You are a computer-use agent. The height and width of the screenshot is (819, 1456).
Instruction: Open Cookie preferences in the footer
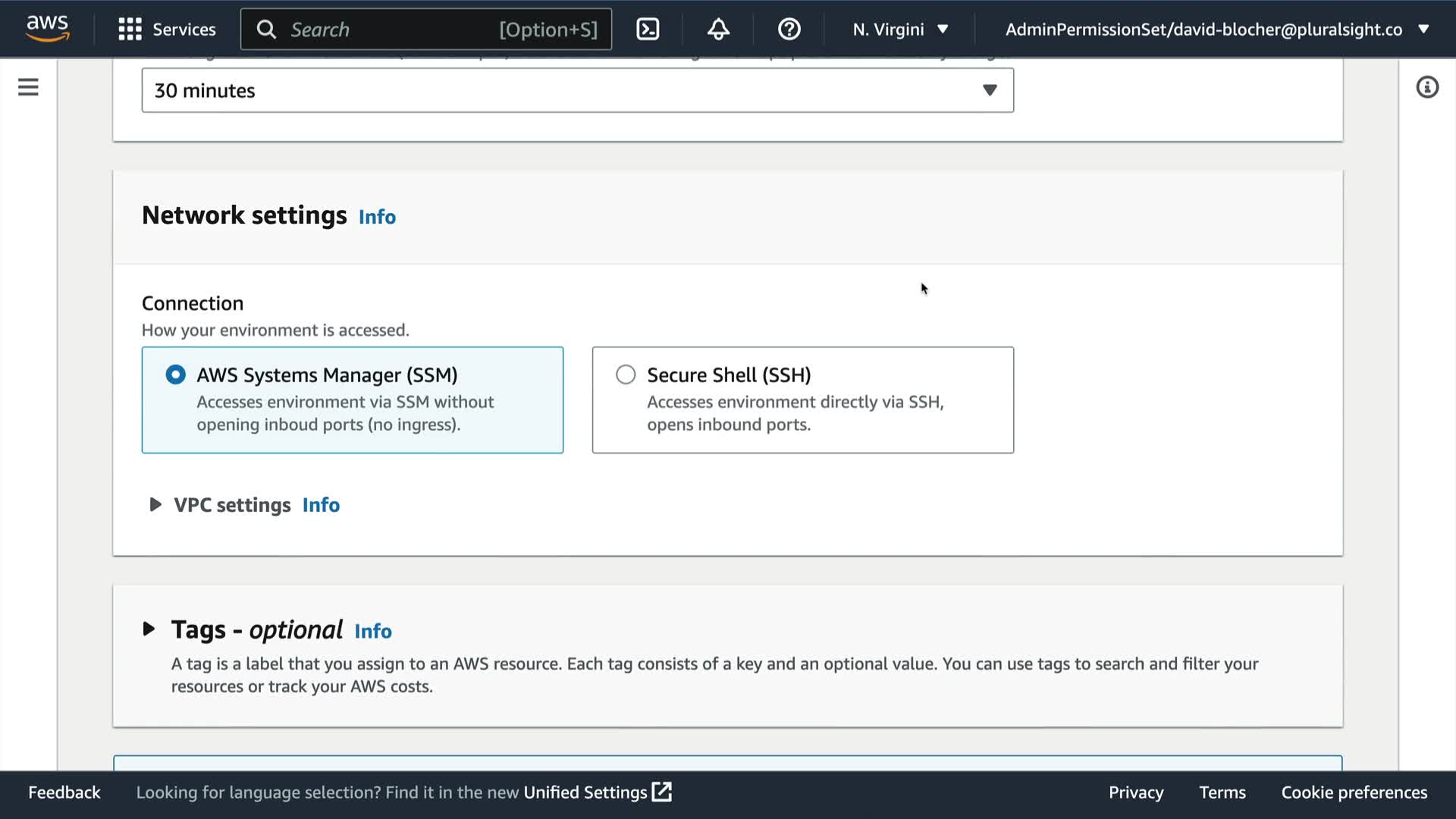(1354, 792)
